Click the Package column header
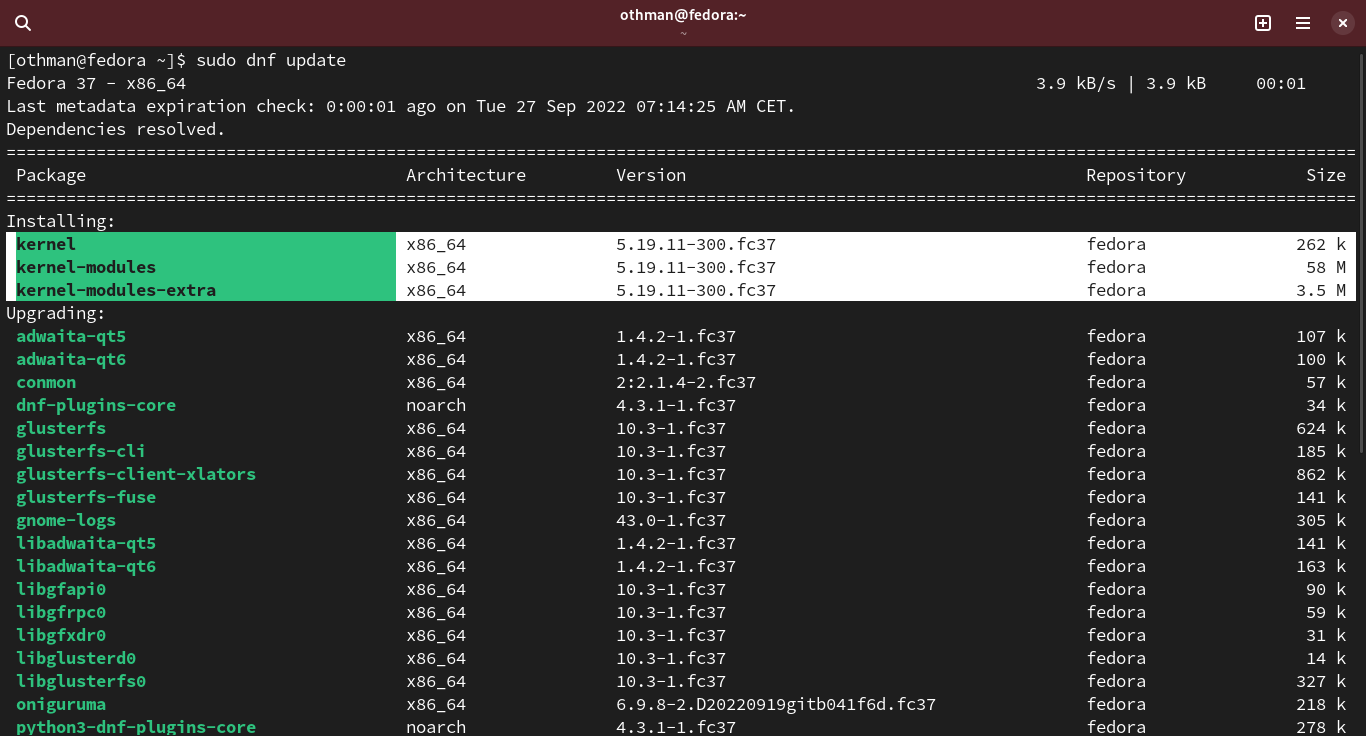The height and width of the screenshot is (736, 1366). coord(51,175)
